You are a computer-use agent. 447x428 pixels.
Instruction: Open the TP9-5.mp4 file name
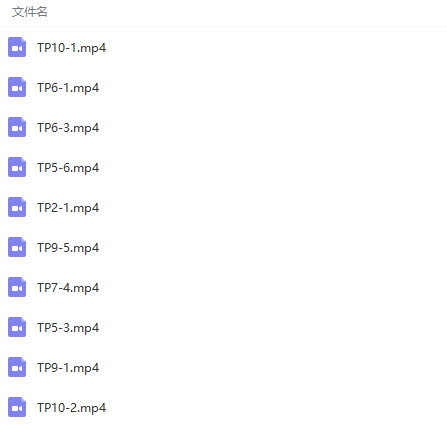[68, 248]
